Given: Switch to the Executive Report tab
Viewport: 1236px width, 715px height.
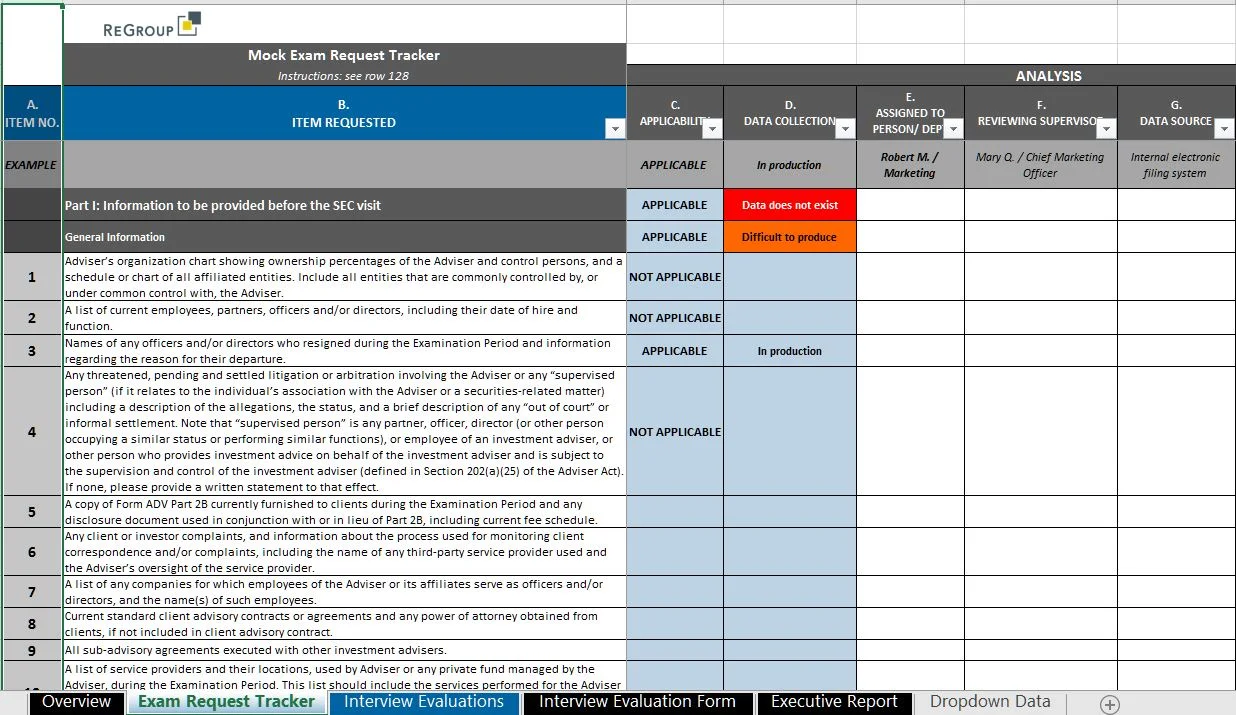Looking at the screenshot, I should pyautogui.click(x=834, y=702).
